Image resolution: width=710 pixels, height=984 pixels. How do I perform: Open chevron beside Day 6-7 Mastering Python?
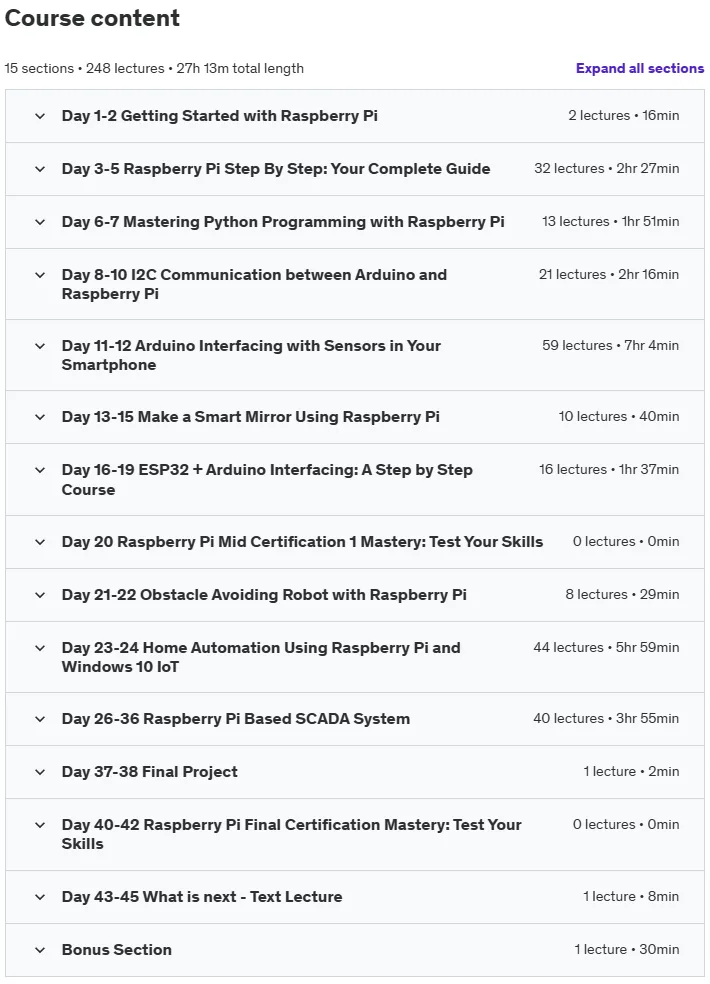(x=40, y=222)
